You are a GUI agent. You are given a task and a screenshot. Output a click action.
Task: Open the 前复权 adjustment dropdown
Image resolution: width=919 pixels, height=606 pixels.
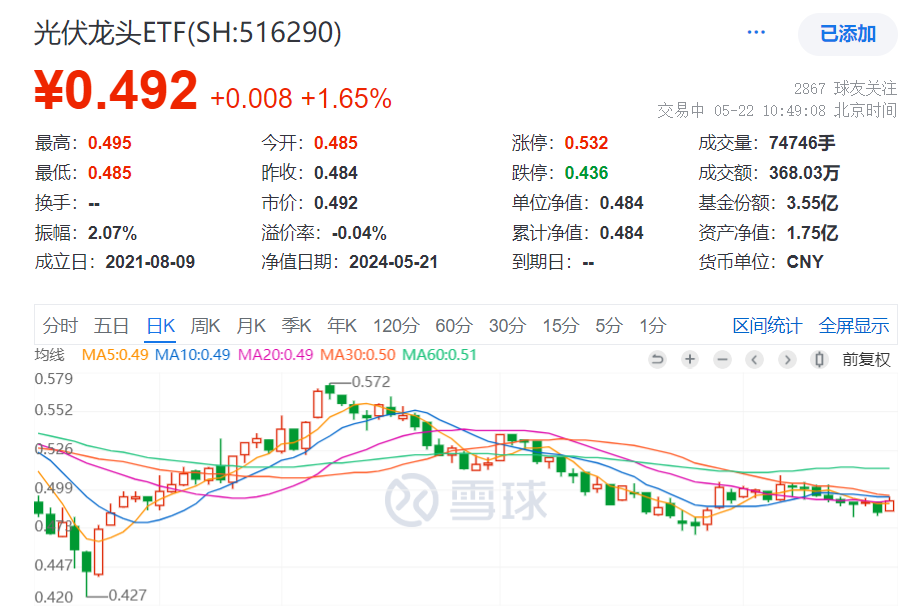(866, 359)
